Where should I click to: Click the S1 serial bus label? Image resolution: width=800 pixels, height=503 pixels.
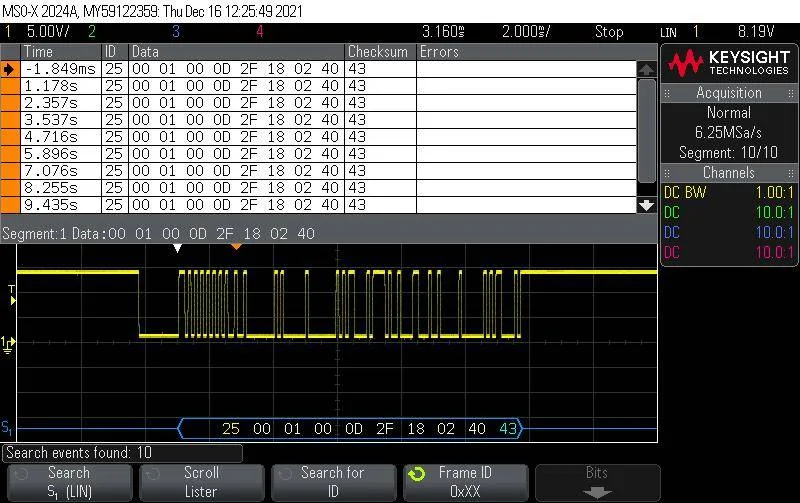pos(7,428)
